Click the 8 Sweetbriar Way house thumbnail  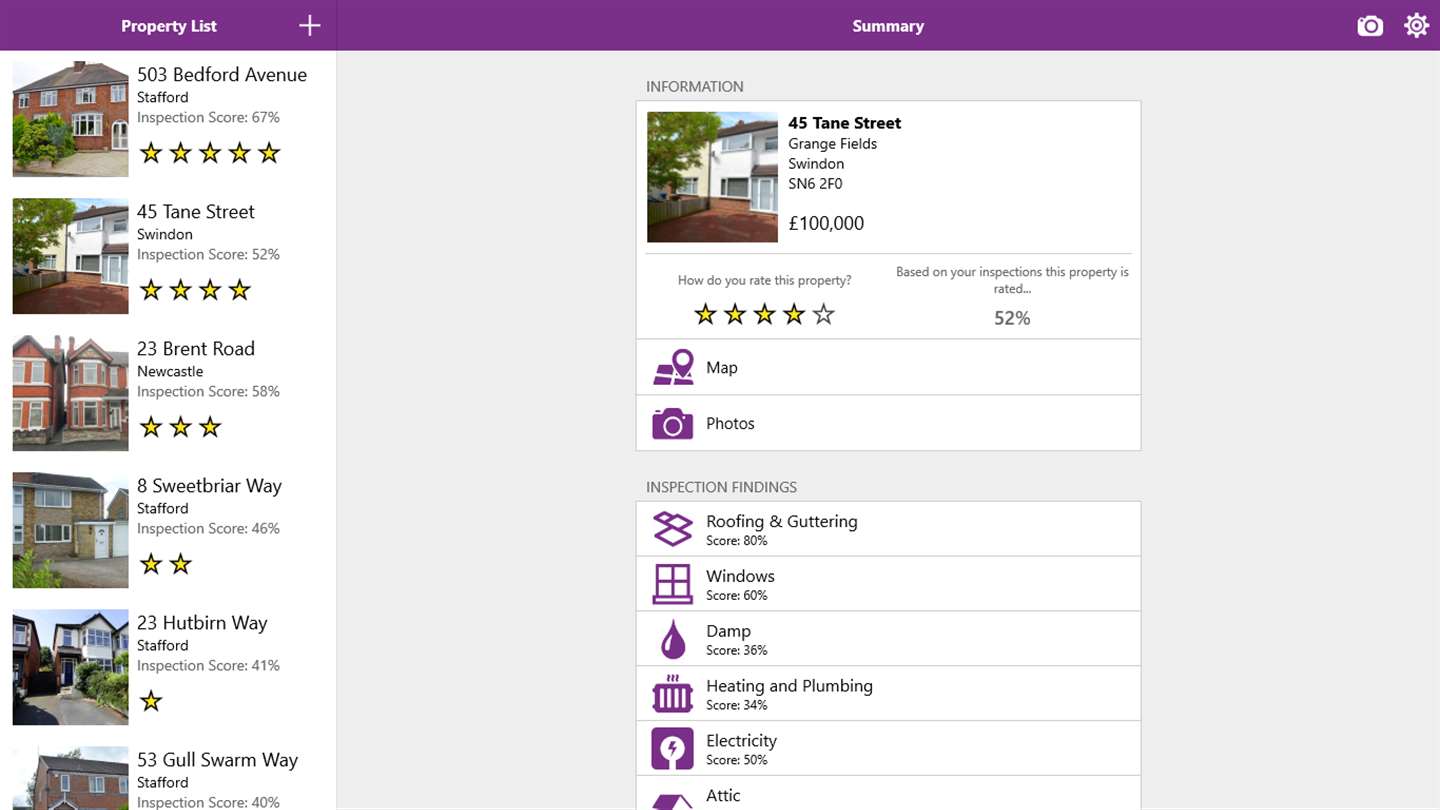(x=70, y=530)
